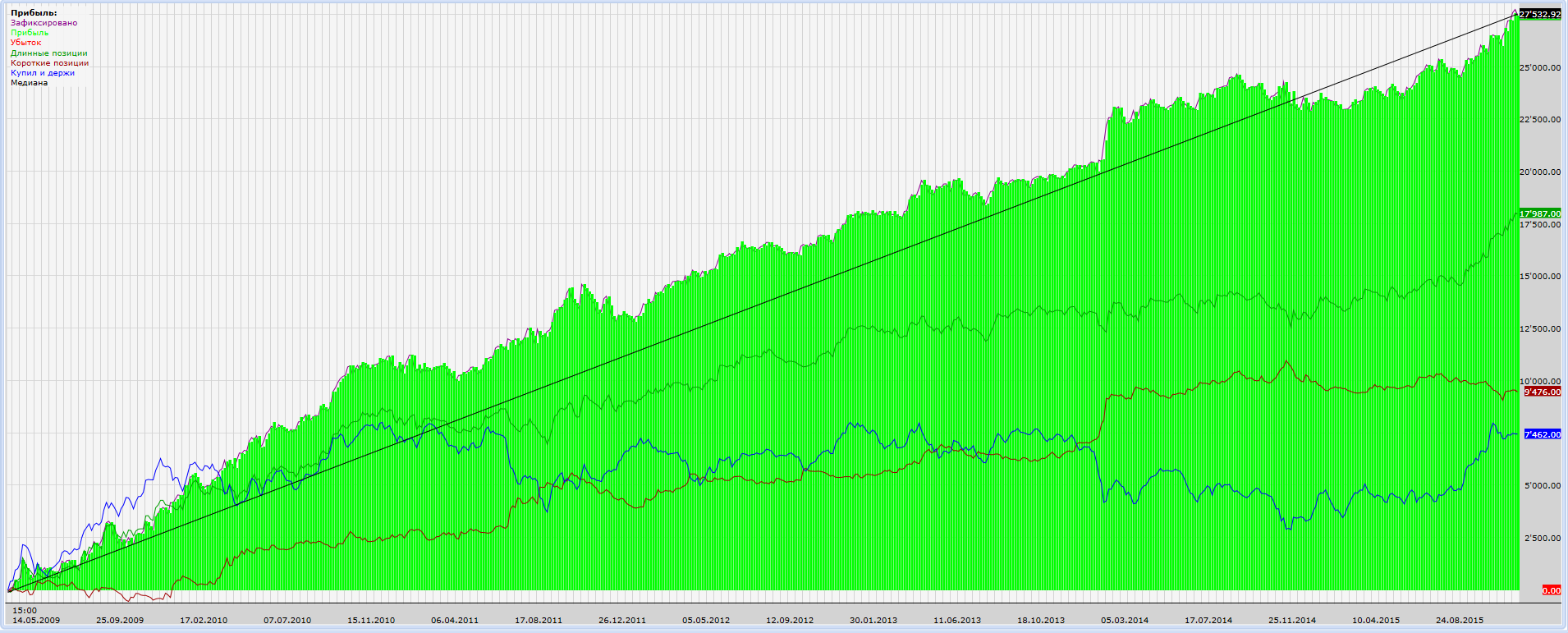Click the red 0.00 value label
Viewport: 1568px width, 633px height.
[1552, 590]
